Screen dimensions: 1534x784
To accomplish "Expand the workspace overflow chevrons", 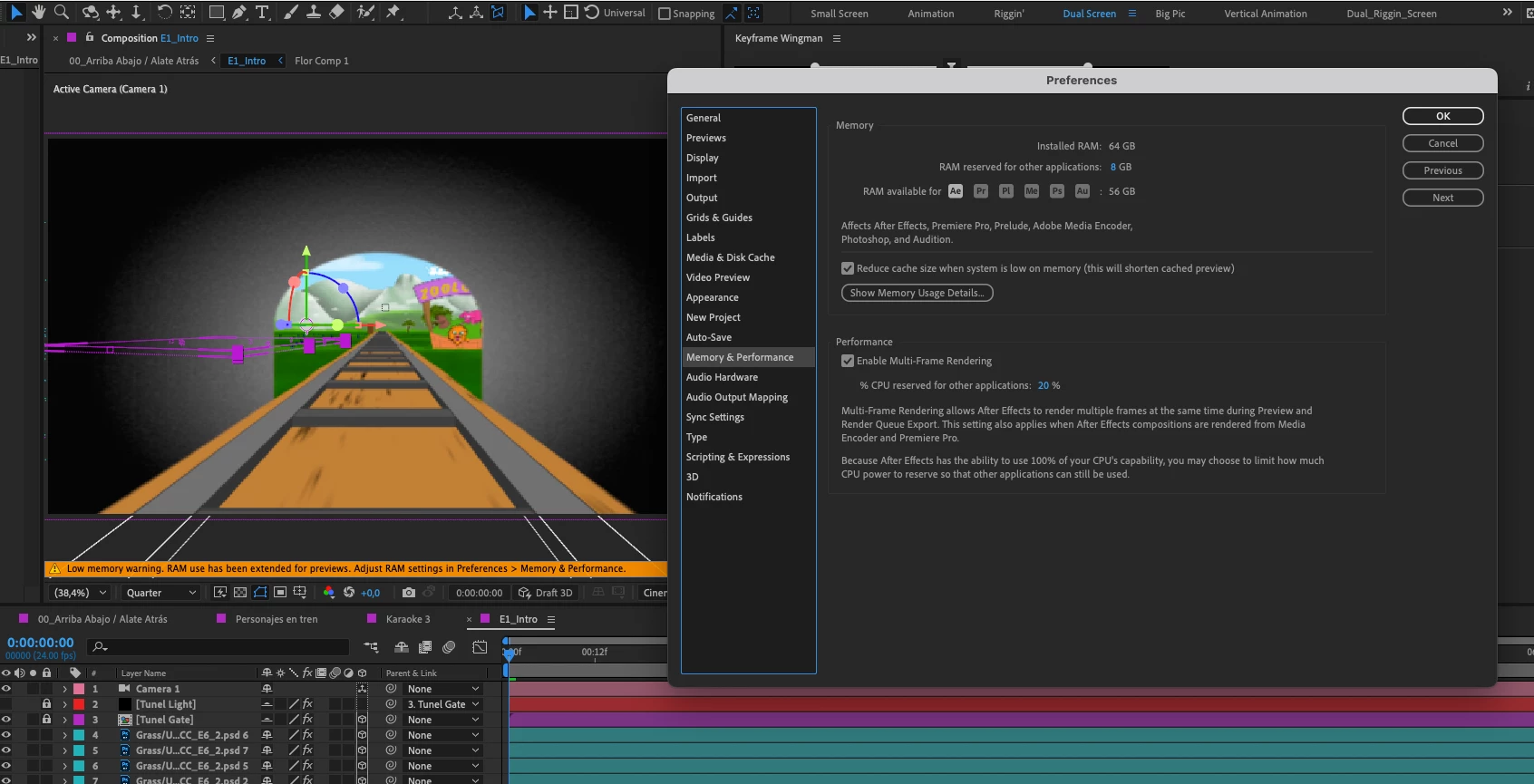I will (1507, 13).
